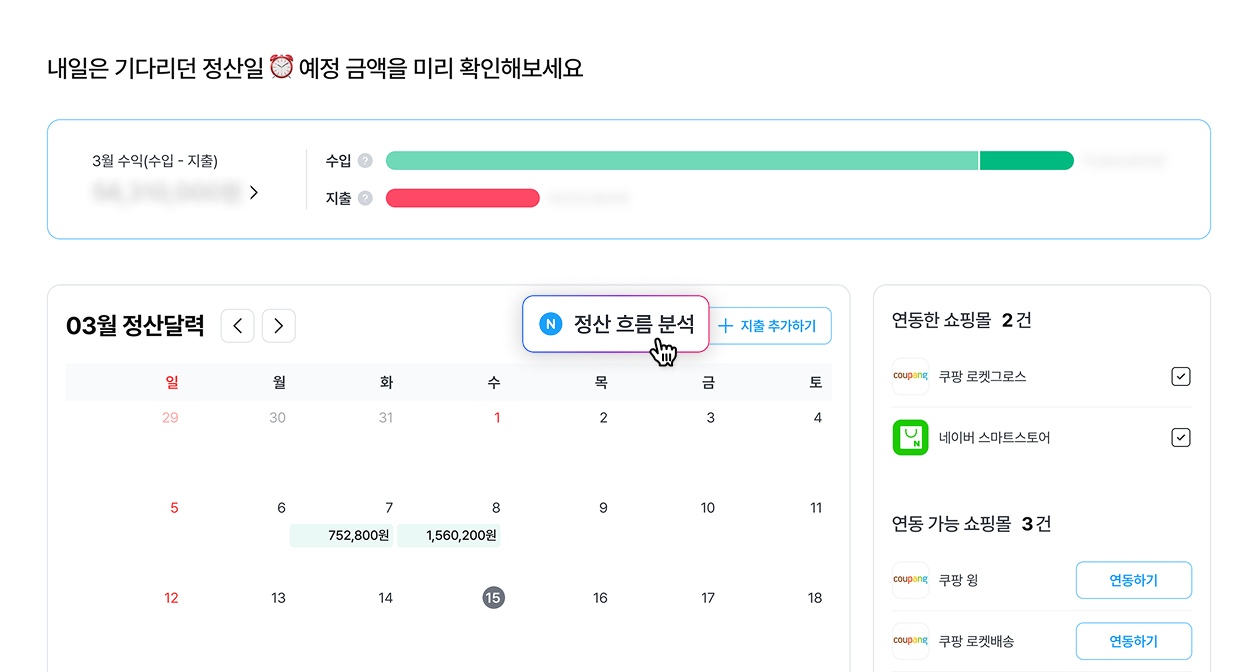Go to previous month in calendar
This screenshot has height=672, width=1258.
pos(237,326)
